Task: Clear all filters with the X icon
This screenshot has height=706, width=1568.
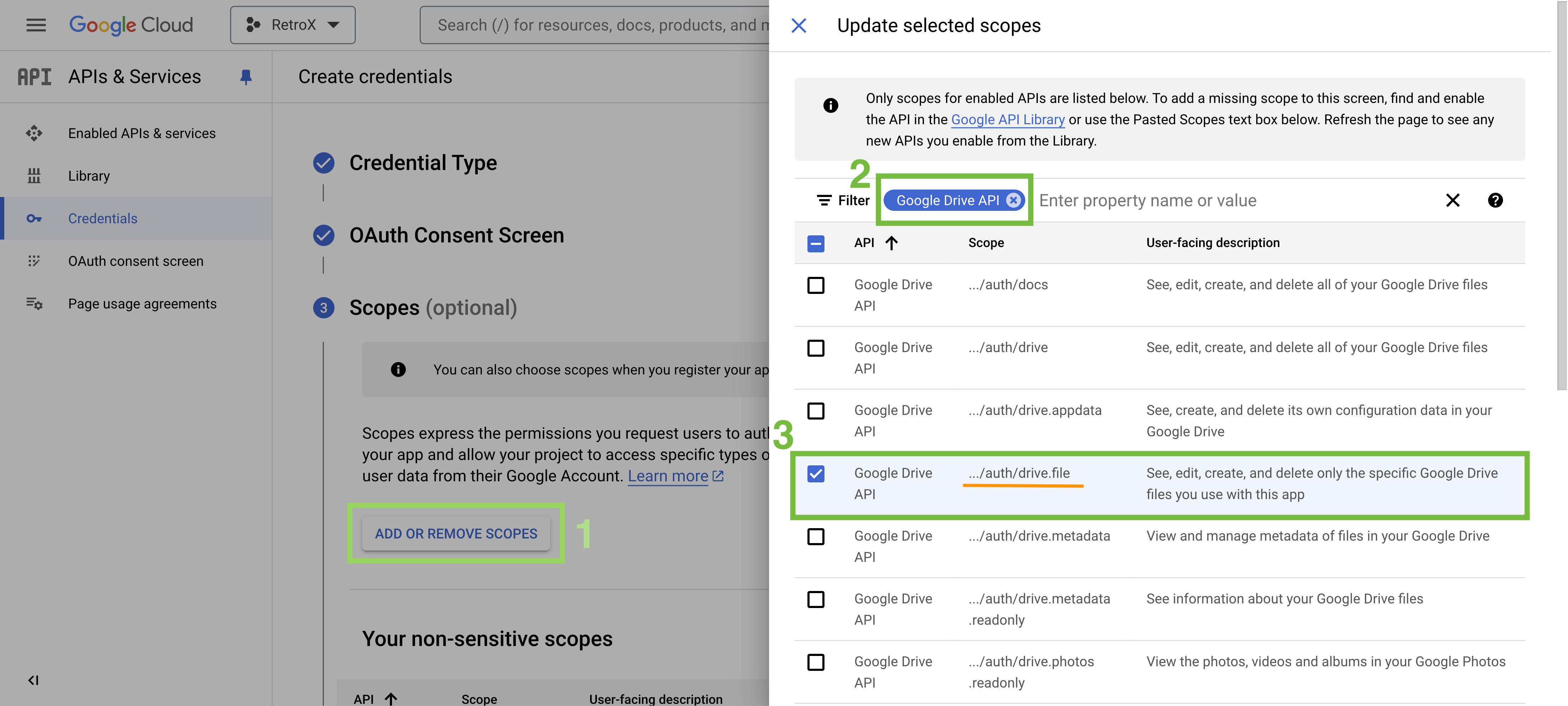Action: (1453, 200)
